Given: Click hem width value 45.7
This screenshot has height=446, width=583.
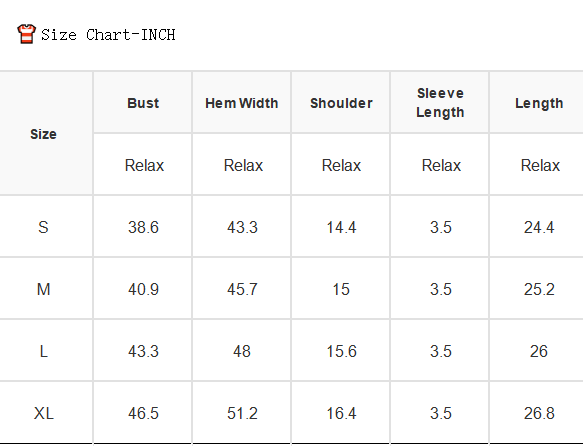Looking at the screenshot, I should coord(242,289).
